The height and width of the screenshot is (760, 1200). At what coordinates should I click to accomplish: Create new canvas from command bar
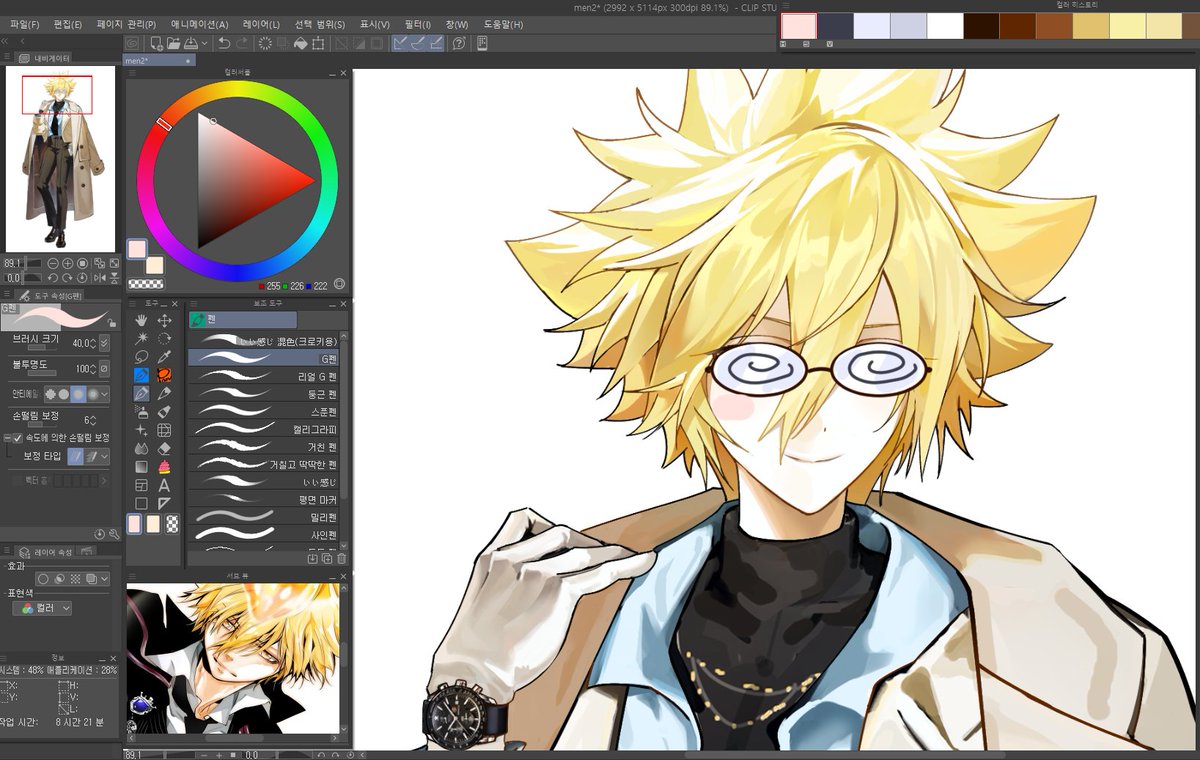(x=156, y=43)
